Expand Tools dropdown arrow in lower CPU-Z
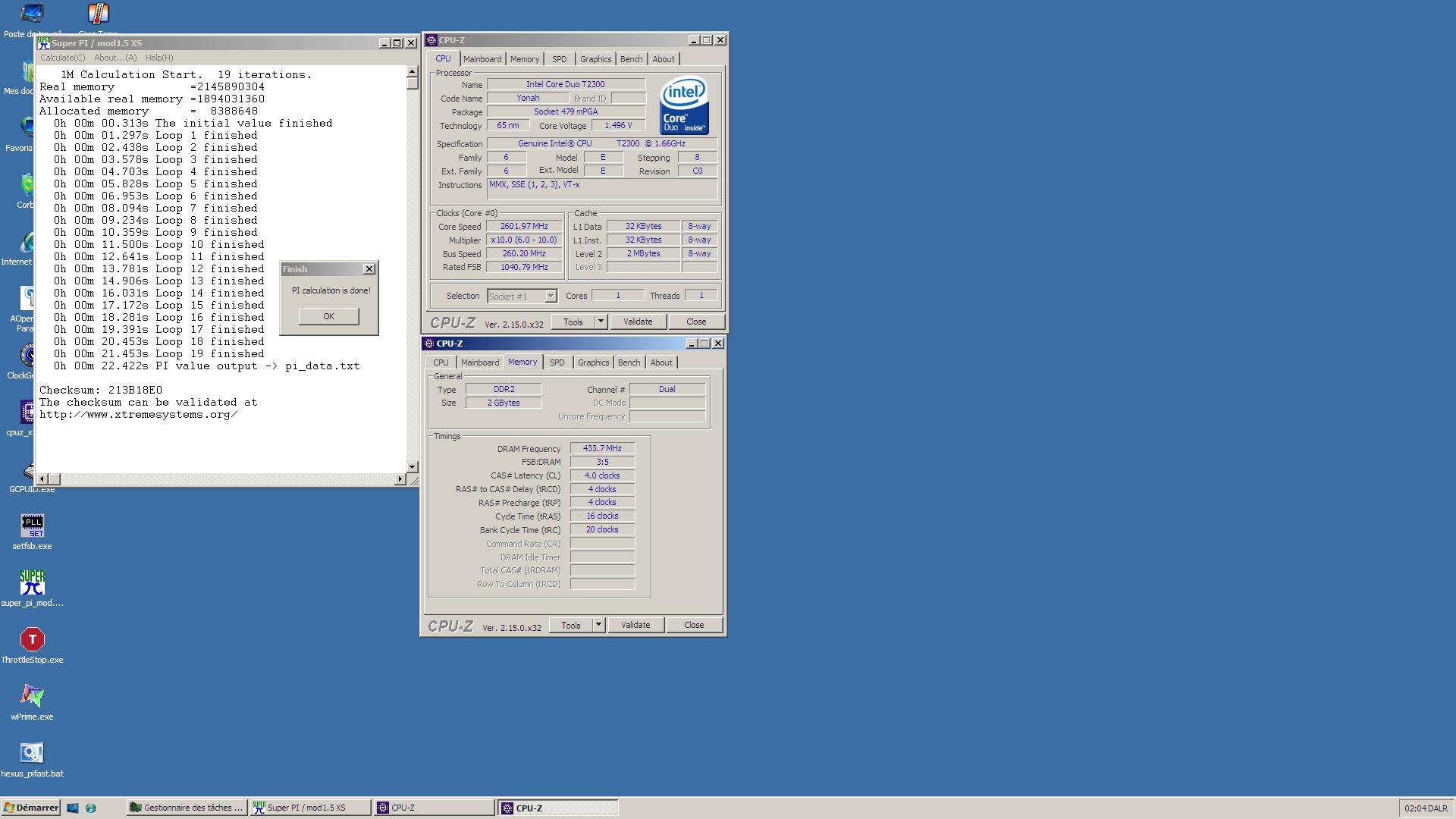 click(599, 625)
